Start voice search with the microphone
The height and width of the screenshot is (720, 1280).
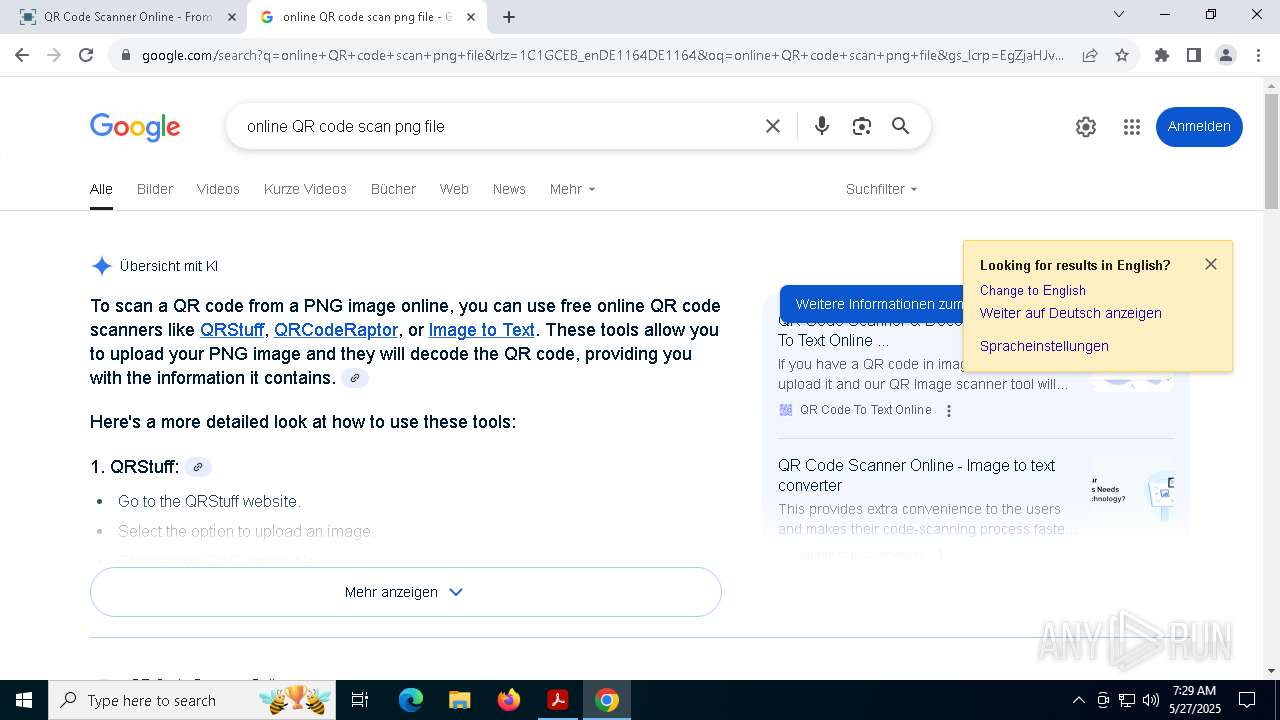(822, 126)
